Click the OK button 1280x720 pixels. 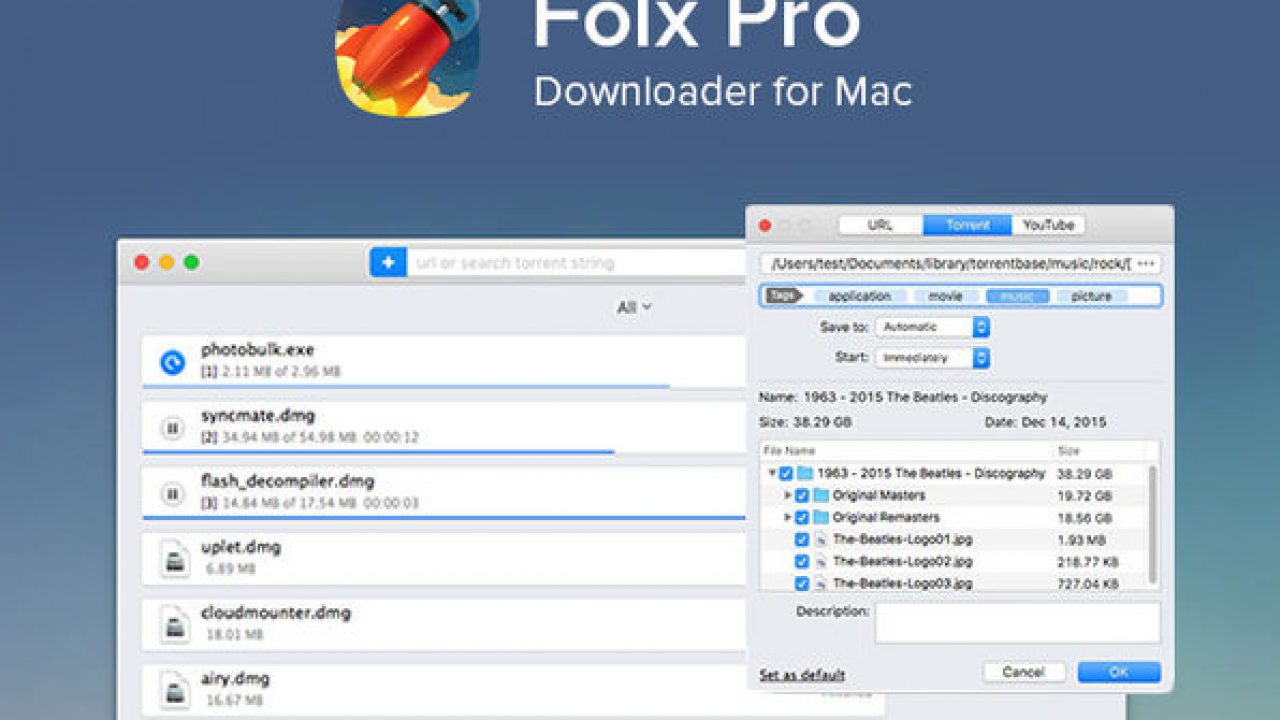pyautogui.click(x=1119, y=672)
